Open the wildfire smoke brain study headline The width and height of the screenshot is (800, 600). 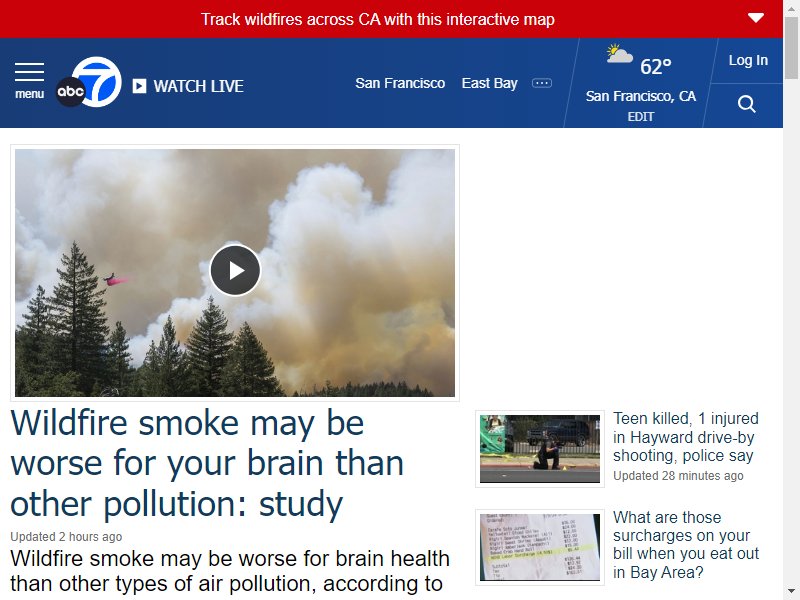(207, 463)
